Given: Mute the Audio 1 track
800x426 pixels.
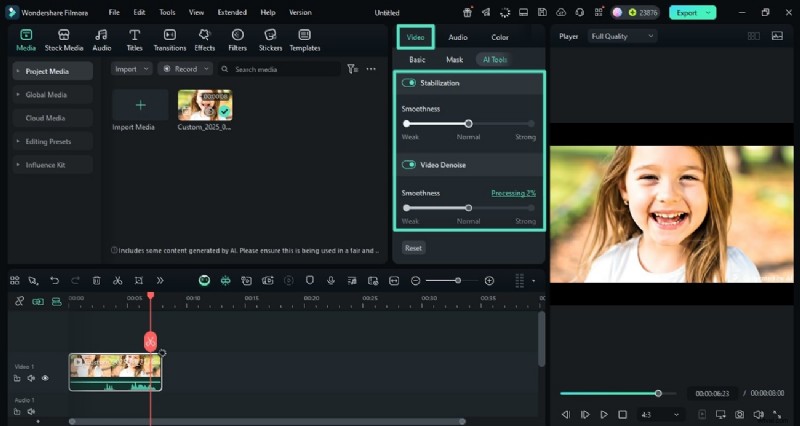Looking at the screenshot, I should [31, 411].
